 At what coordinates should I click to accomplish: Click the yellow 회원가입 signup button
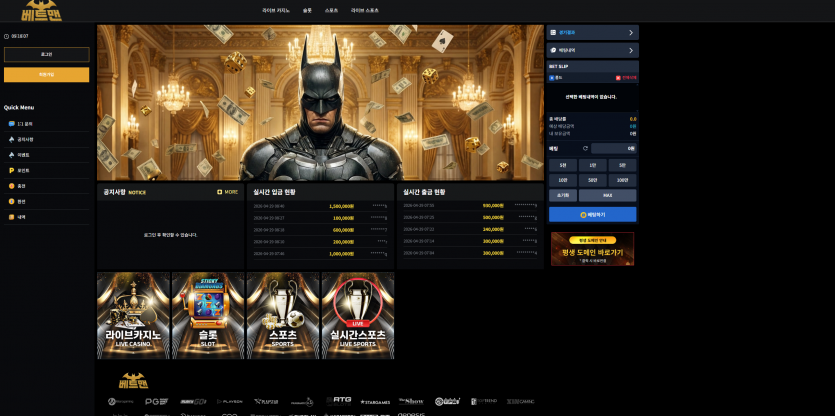(46, 75)
